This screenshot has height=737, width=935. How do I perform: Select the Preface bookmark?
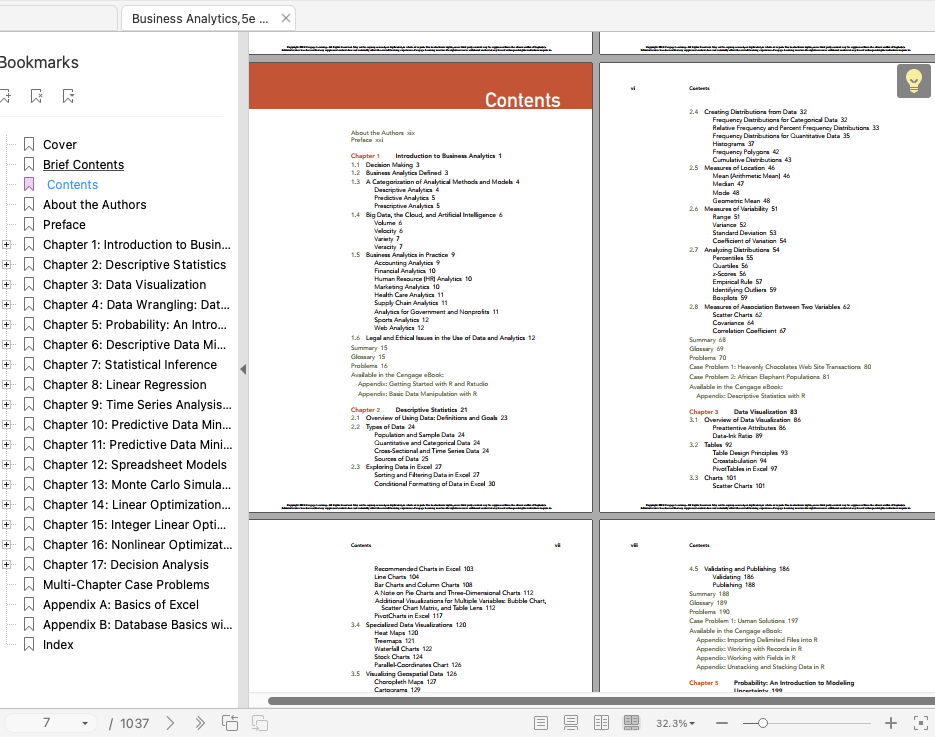[64, 225]
